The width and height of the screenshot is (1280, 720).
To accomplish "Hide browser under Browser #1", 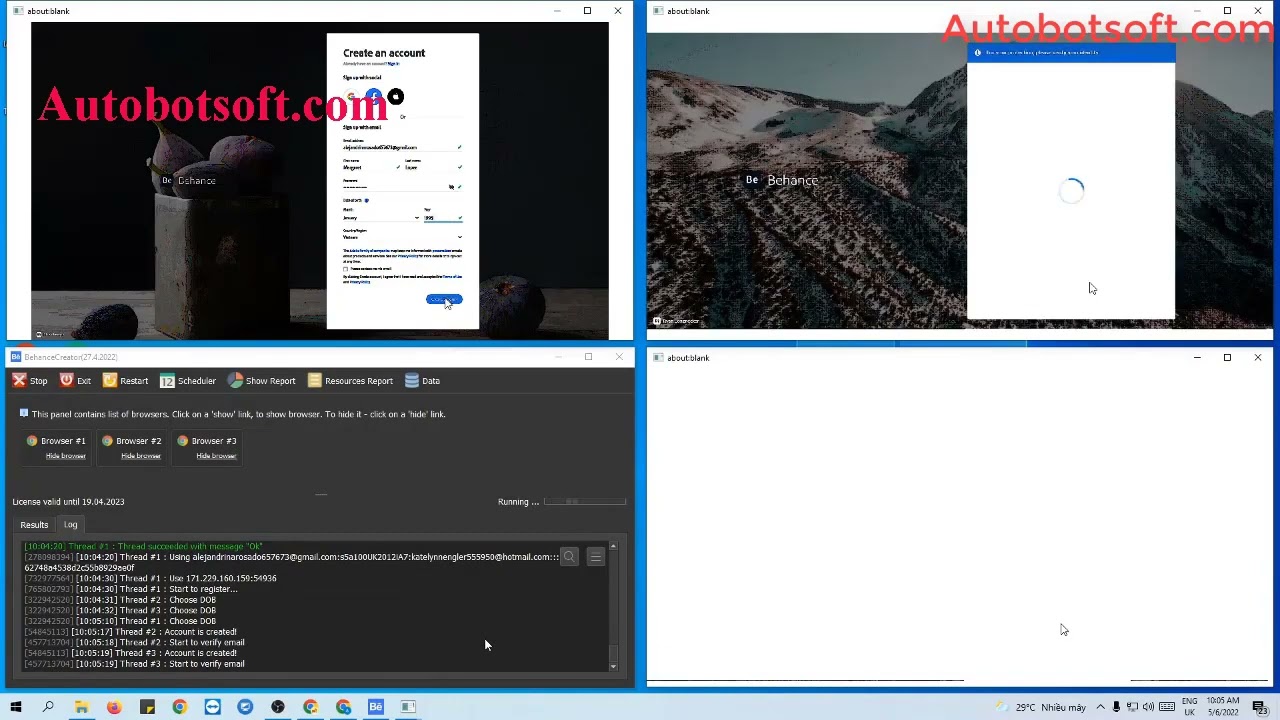I will click(x=65, y=456).
